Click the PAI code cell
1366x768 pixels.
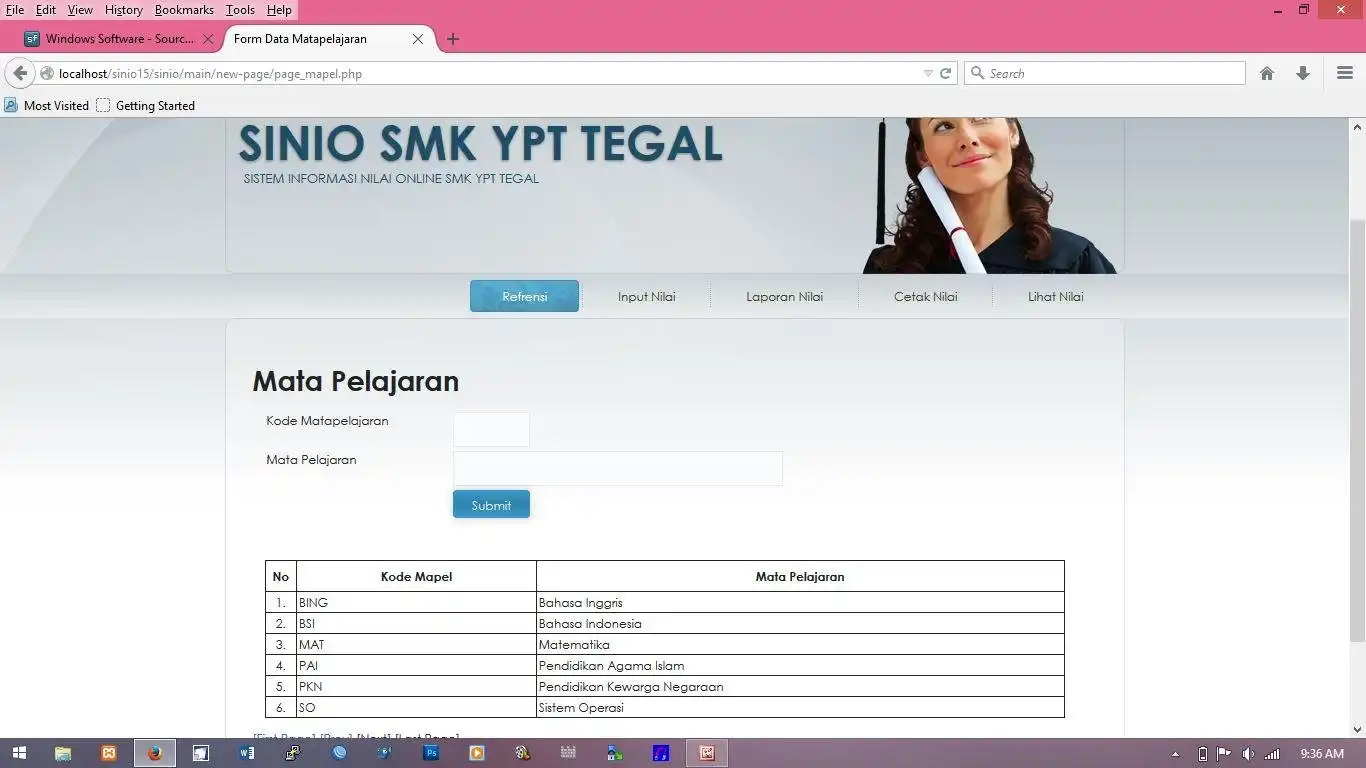[x=416, y=665]
